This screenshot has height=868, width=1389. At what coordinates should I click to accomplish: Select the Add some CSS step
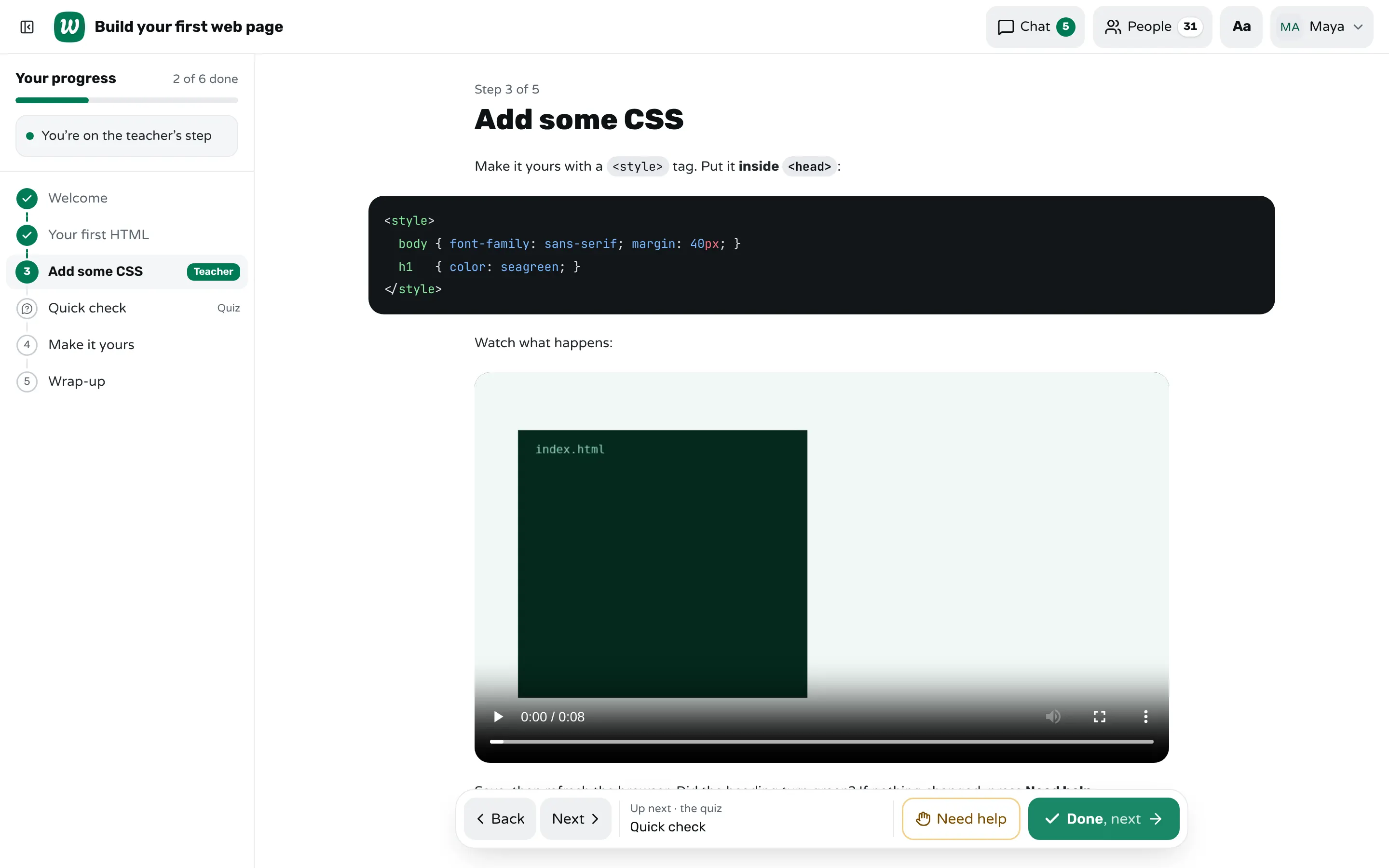tap(126, 271)
